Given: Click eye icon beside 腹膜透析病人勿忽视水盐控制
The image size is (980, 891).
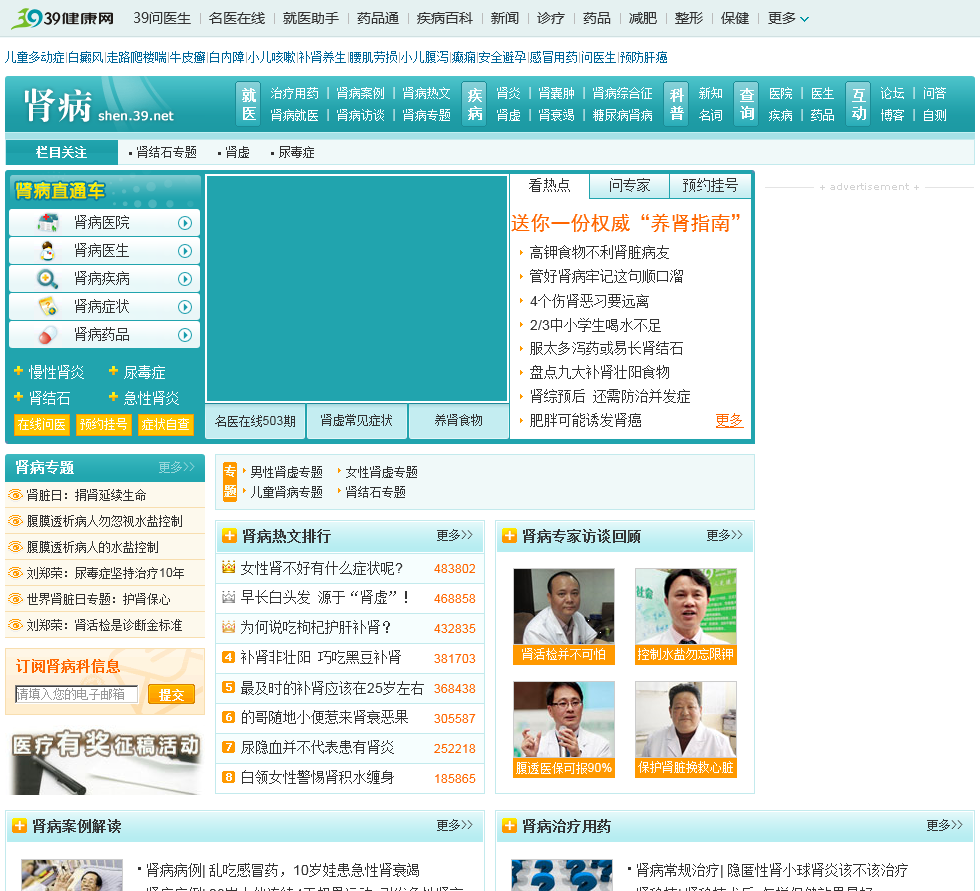Looking at the screenshot, I should click(15, 521).
